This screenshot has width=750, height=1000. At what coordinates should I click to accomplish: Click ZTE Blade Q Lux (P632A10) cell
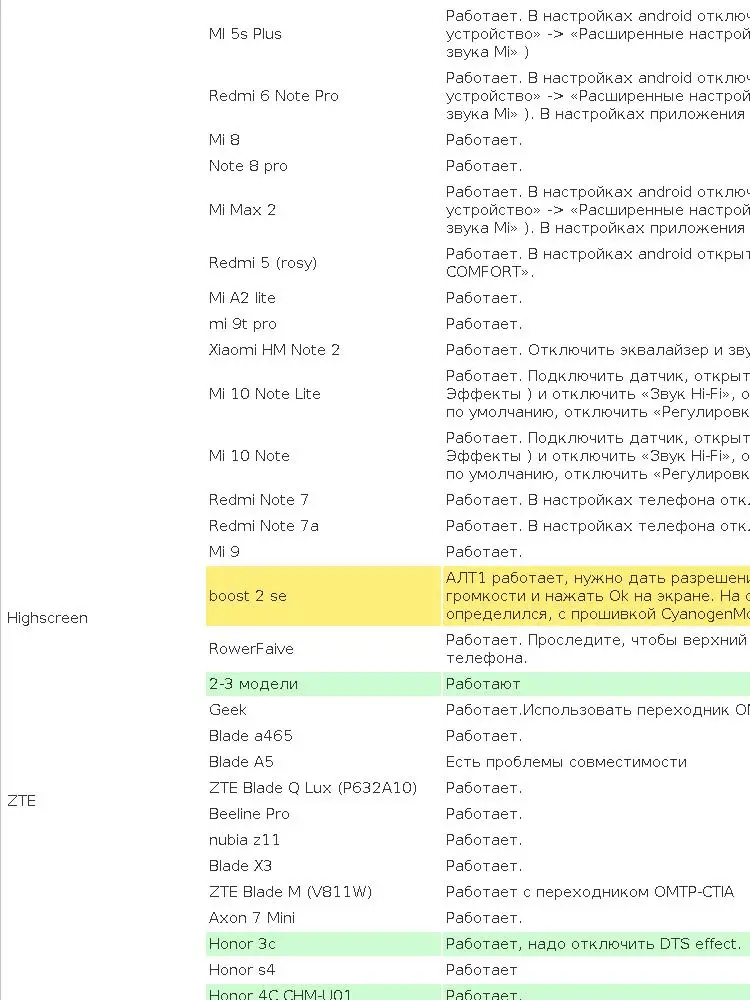[x=313, y=789]
